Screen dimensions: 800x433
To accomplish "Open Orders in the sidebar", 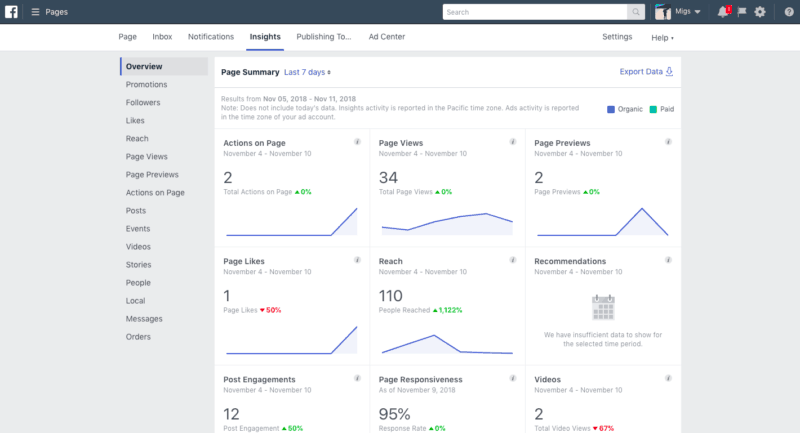I will [x=138, y=337].
